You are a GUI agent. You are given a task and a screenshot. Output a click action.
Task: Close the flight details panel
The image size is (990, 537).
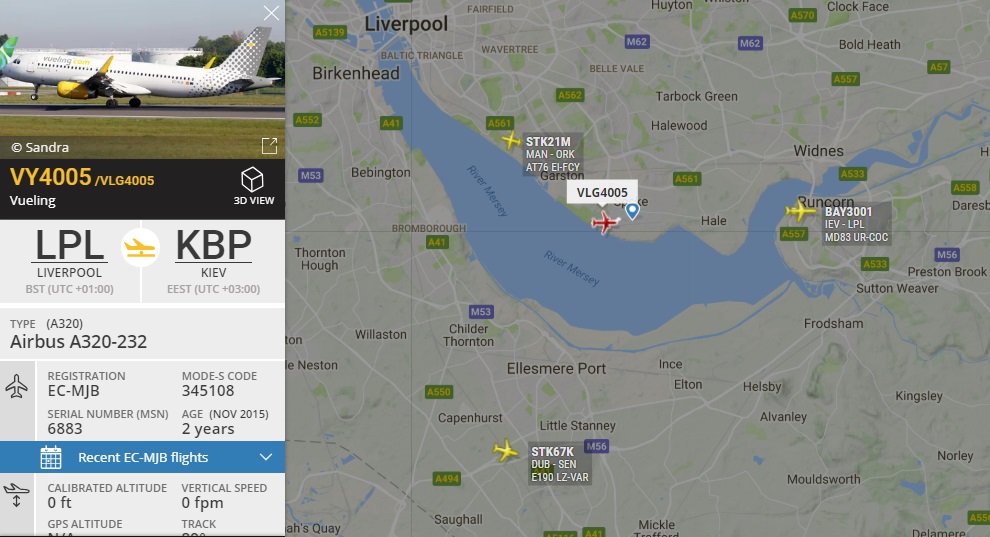[x=271, y=13]
